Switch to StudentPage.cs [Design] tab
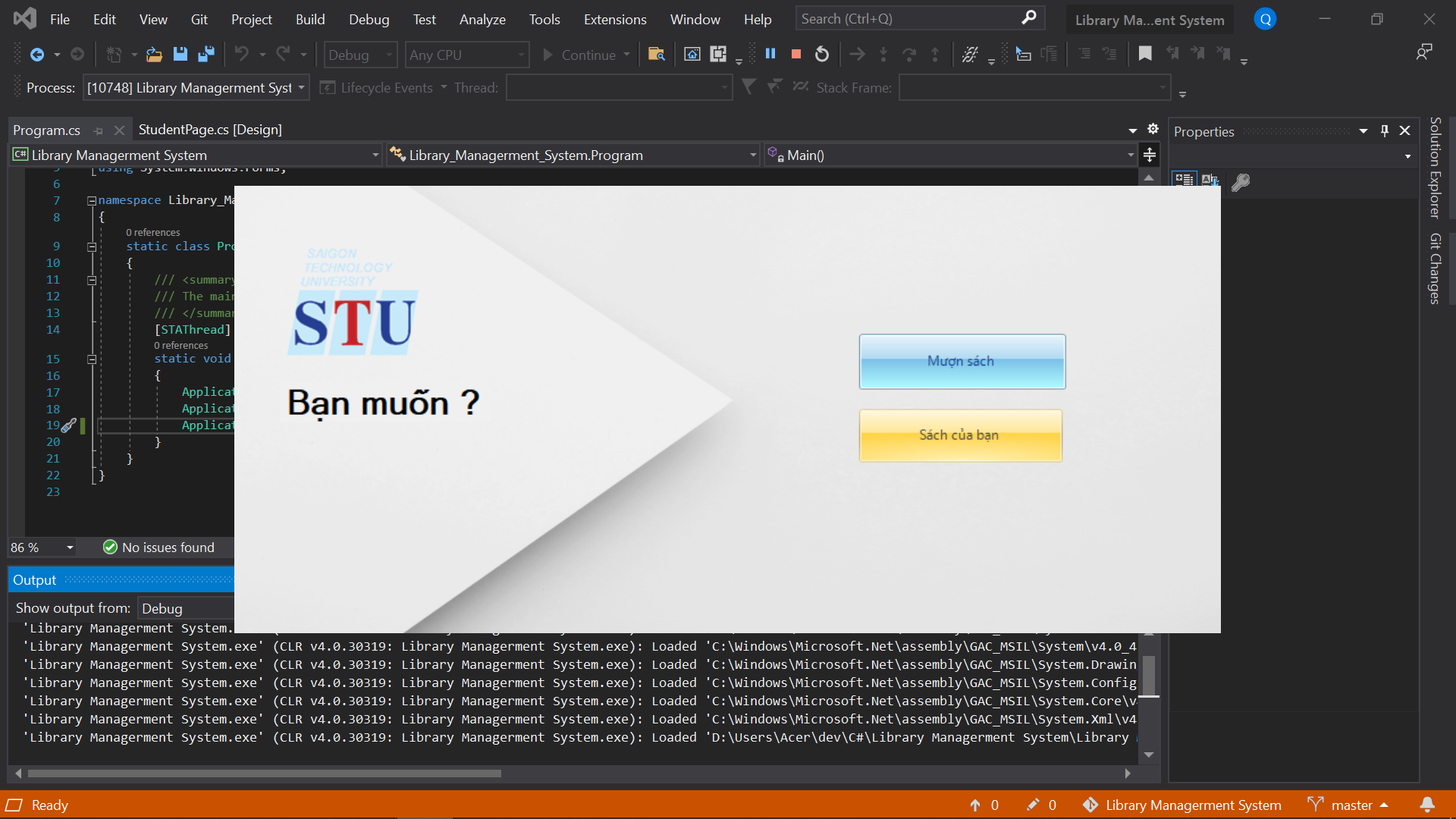Image resolution: width=1456 pixels, height=819 pixels. coord(210,130)
